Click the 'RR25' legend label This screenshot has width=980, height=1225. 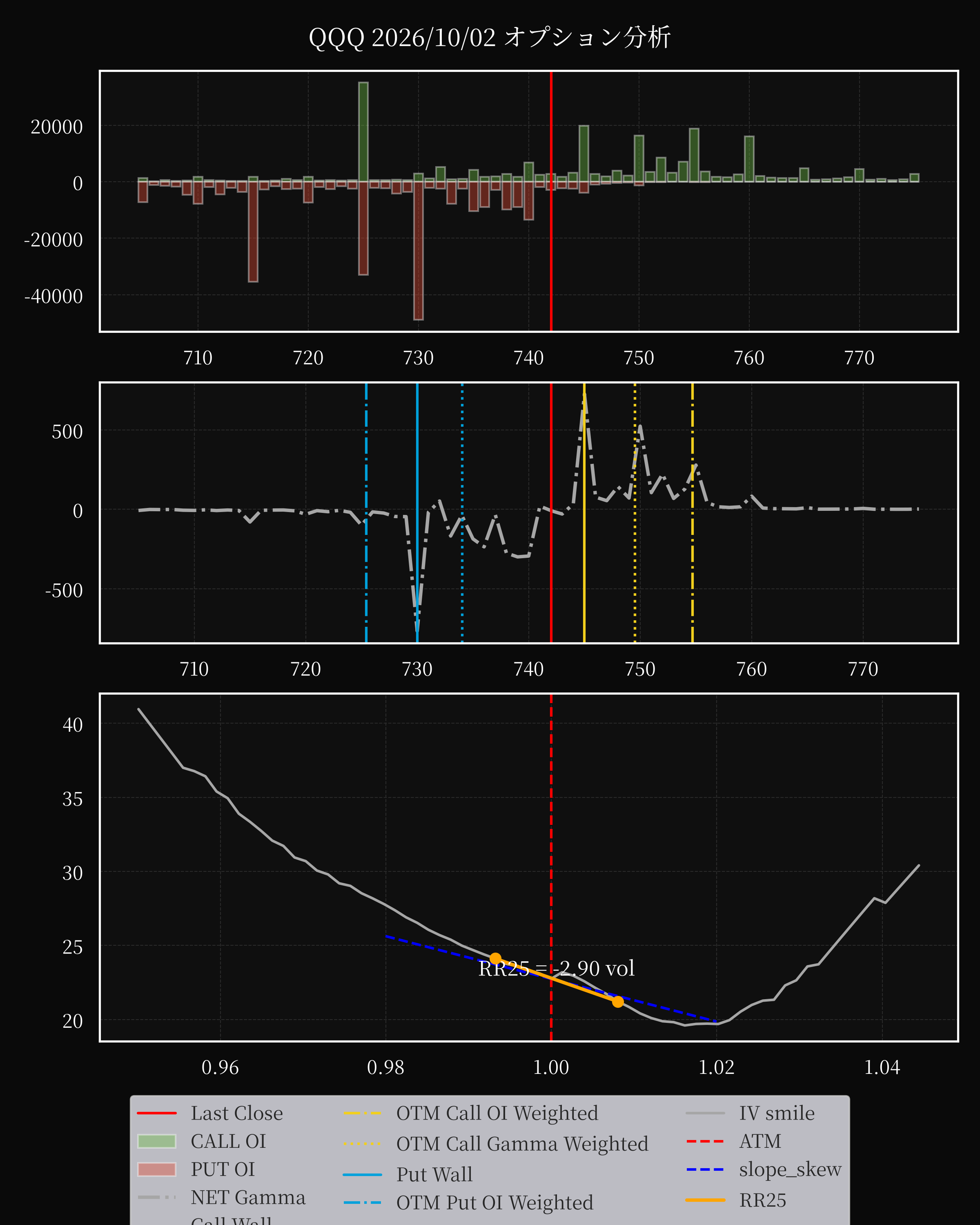tap(763, 1200)
